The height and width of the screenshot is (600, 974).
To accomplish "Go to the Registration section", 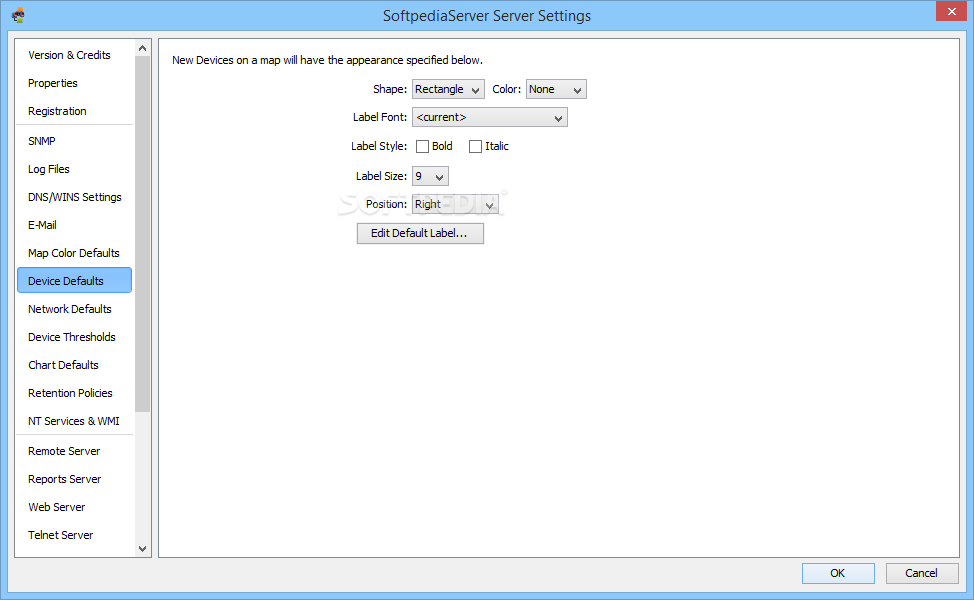I will [x=75, y=111].
